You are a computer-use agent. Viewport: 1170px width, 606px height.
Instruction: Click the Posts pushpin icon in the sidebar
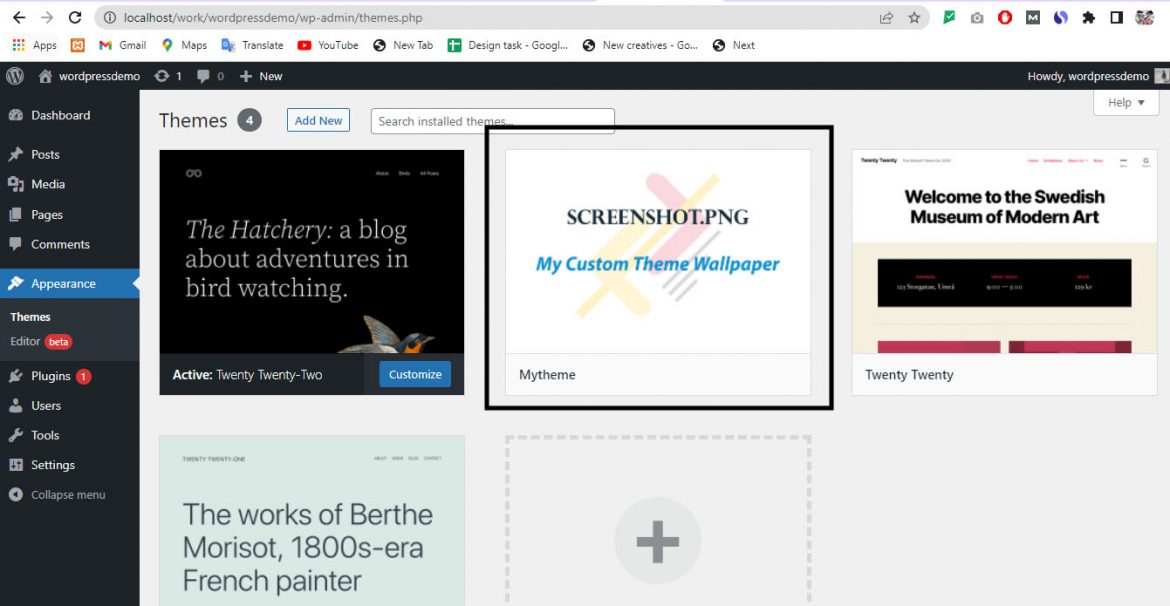coord(17,154)
